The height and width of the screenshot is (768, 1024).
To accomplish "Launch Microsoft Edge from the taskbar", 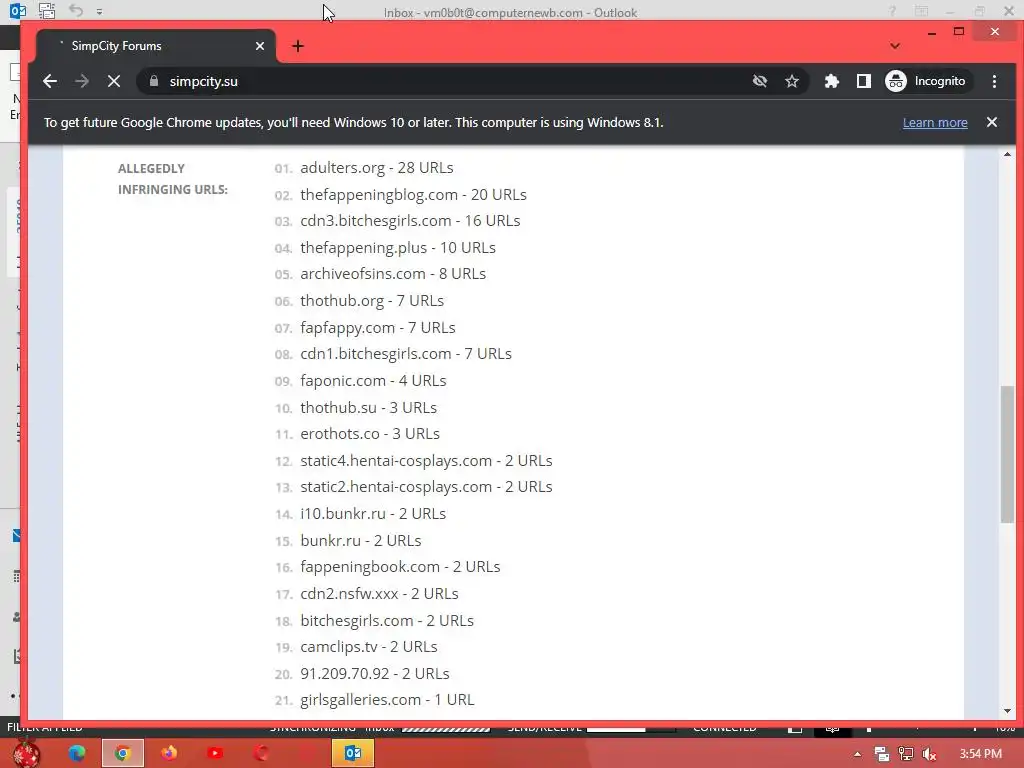I will click(x=77, y=753).
